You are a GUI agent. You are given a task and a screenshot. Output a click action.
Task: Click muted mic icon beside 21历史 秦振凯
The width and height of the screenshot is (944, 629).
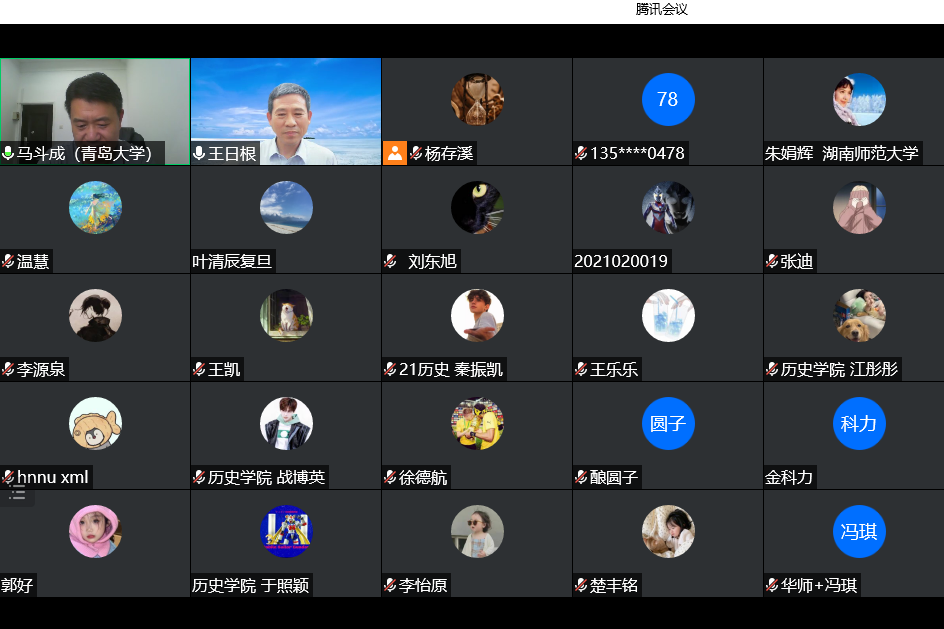click(x=390, y=369)
